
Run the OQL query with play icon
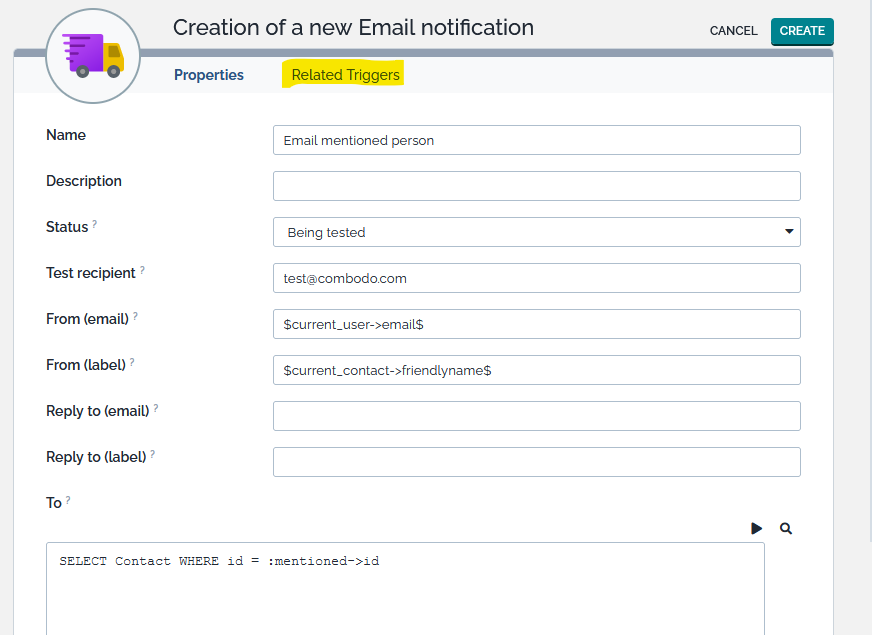tap(757, 528)
